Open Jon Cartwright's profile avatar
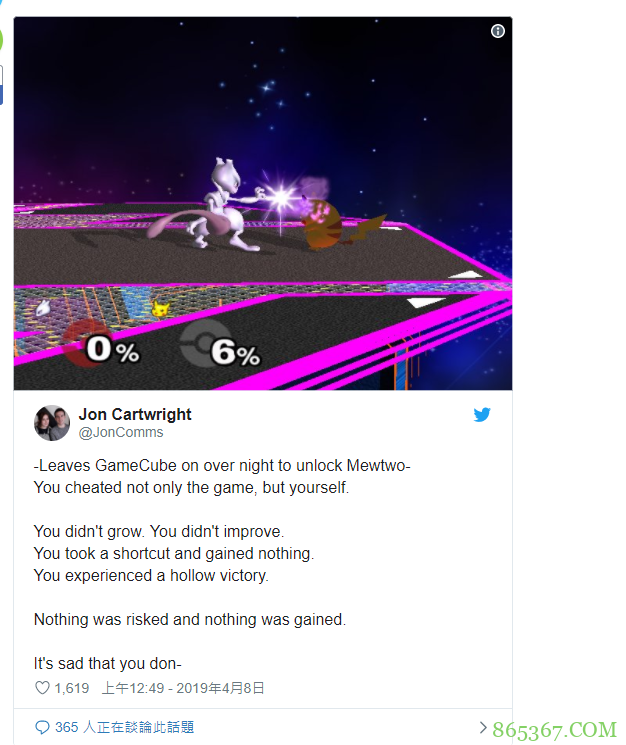 click(52, 423)
